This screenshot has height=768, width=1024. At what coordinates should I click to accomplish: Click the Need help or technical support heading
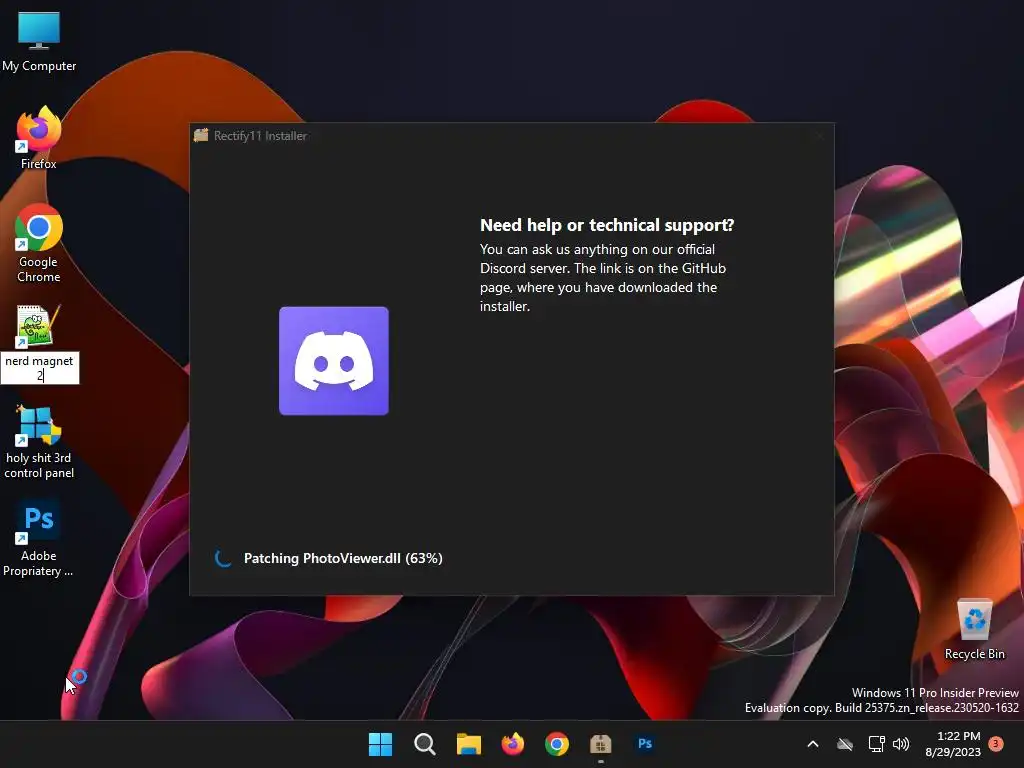tap(607, 225)
